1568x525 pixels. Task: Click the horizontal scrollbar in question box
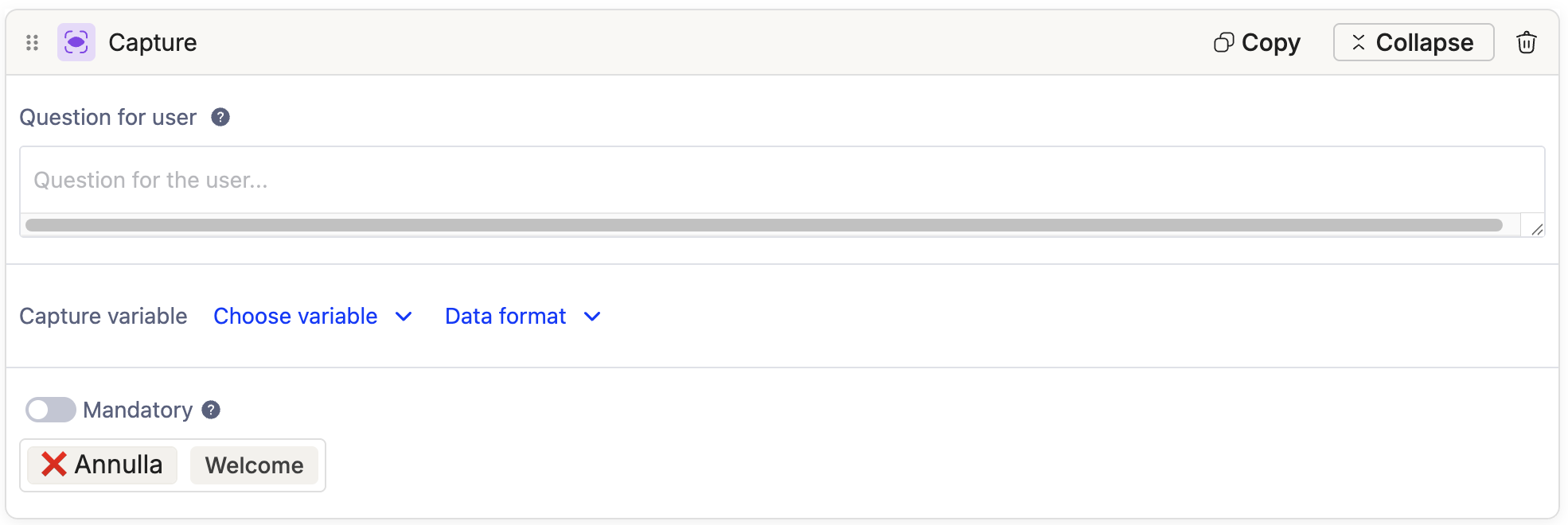pos(763,225)
